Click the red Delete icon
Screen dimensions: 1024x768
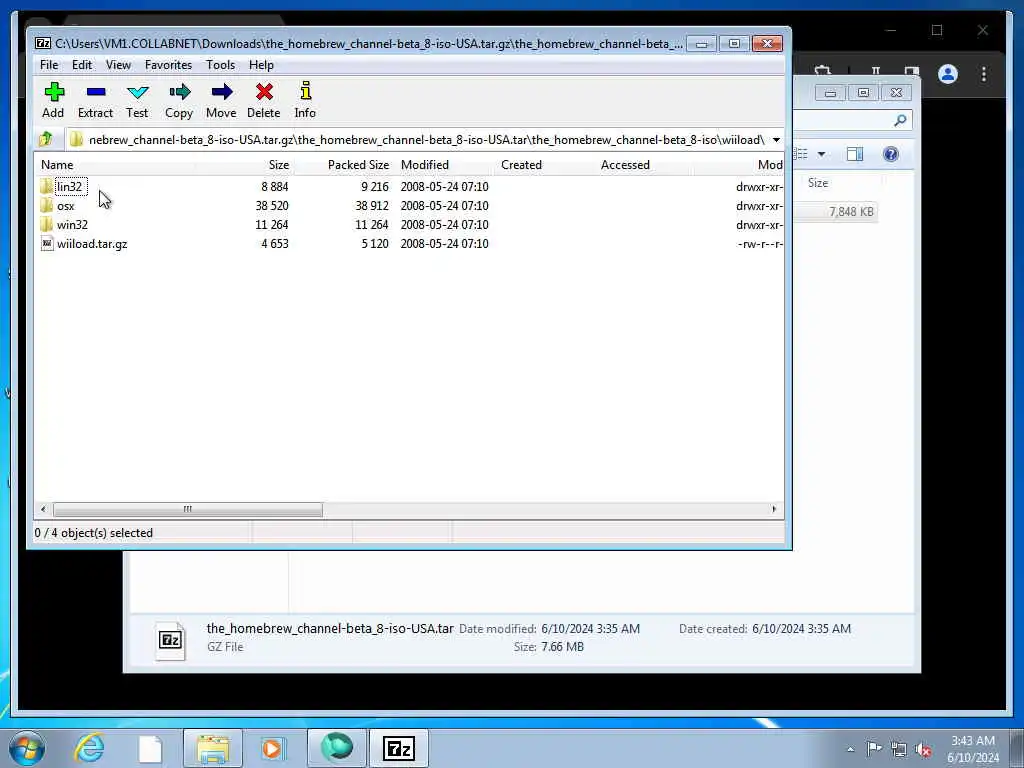point(264,92)
